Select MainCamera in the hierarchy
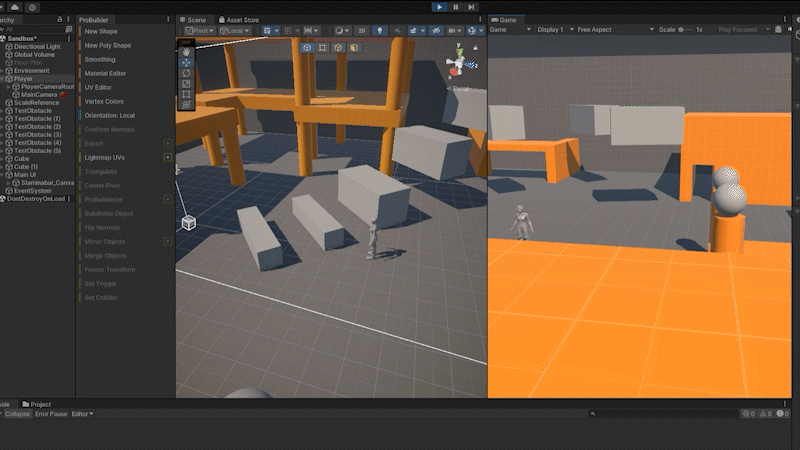 [x=40, y=95]
